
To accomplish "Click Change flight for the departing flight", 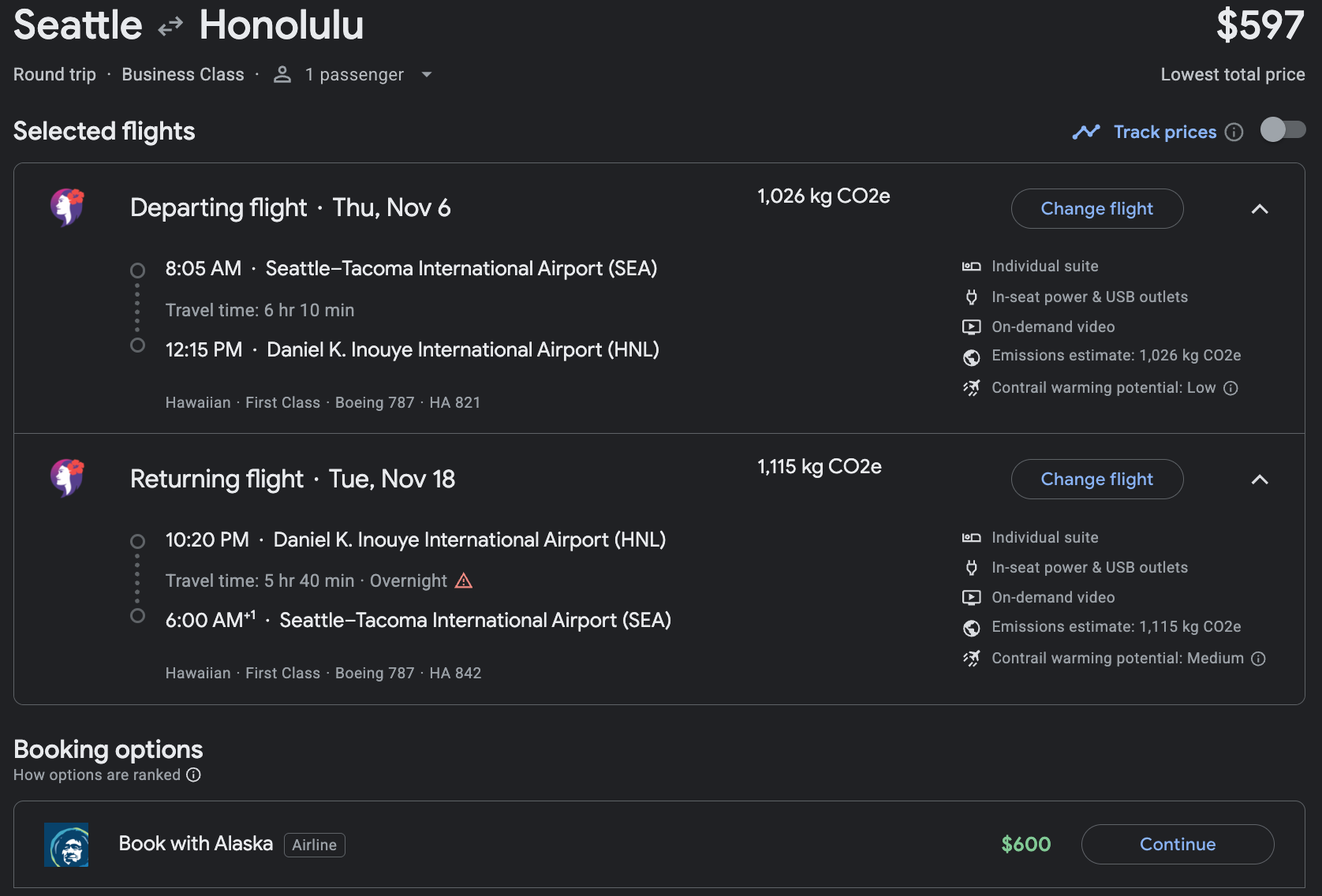I will [1097, 208].
